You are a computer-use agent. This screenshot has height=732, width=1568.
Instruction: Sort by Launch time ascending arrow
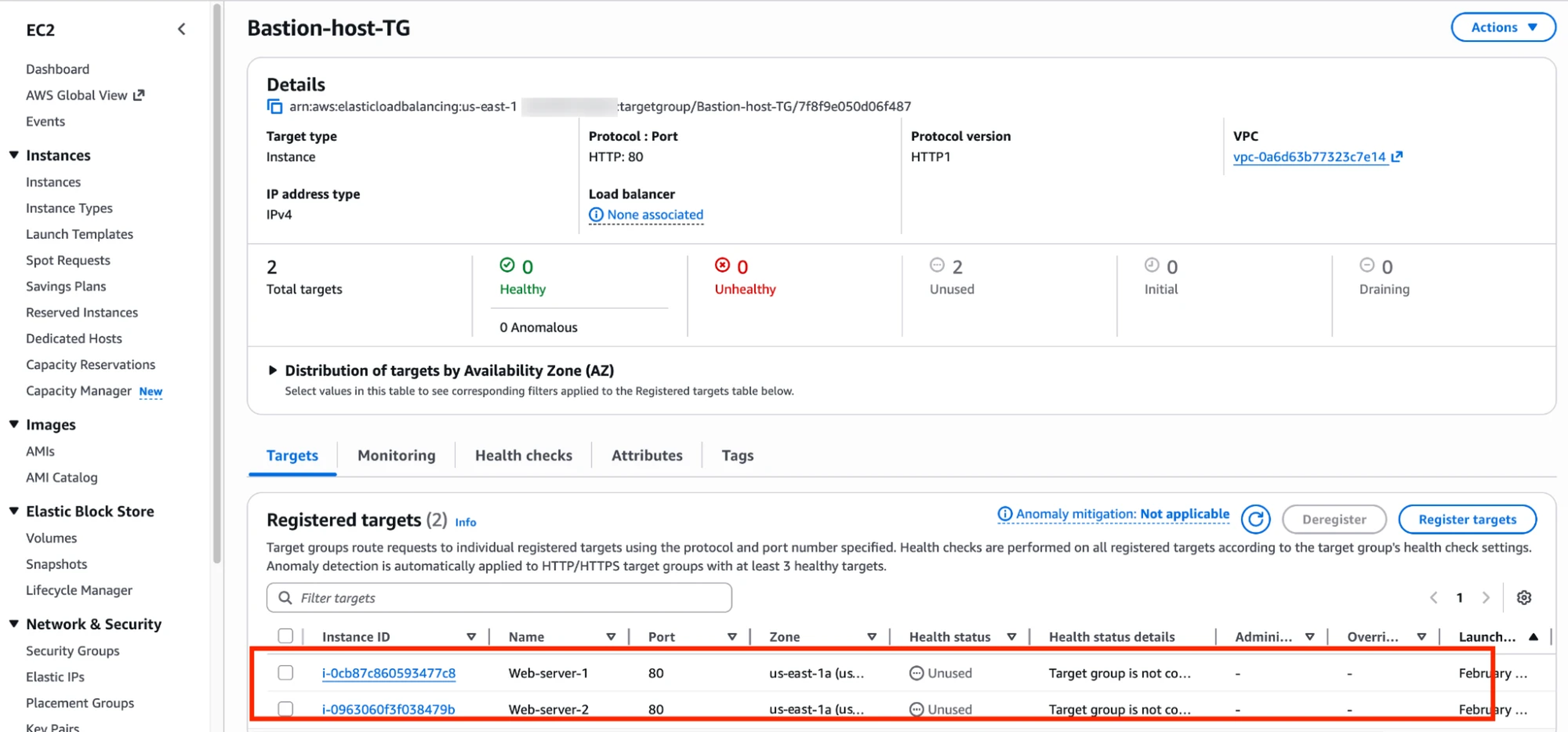point(1534,637)
